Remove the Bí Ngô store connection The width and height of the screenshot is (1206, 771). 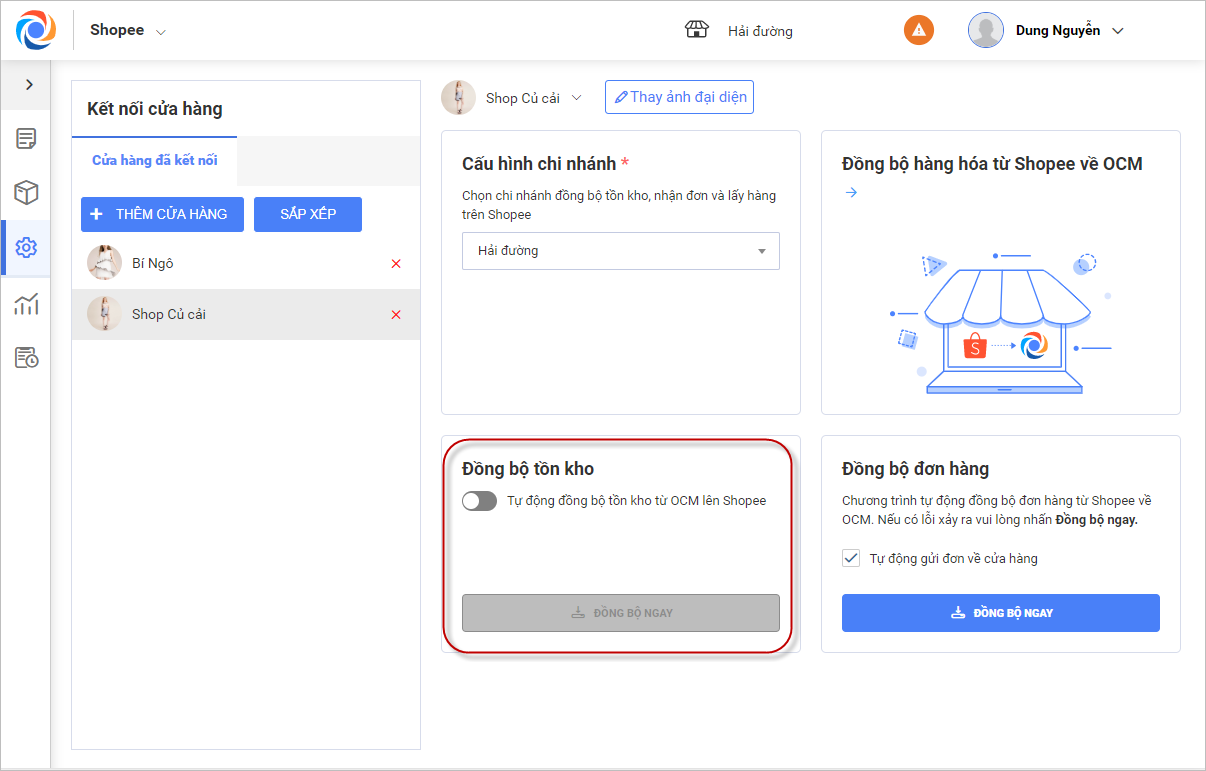pos(396,264)
